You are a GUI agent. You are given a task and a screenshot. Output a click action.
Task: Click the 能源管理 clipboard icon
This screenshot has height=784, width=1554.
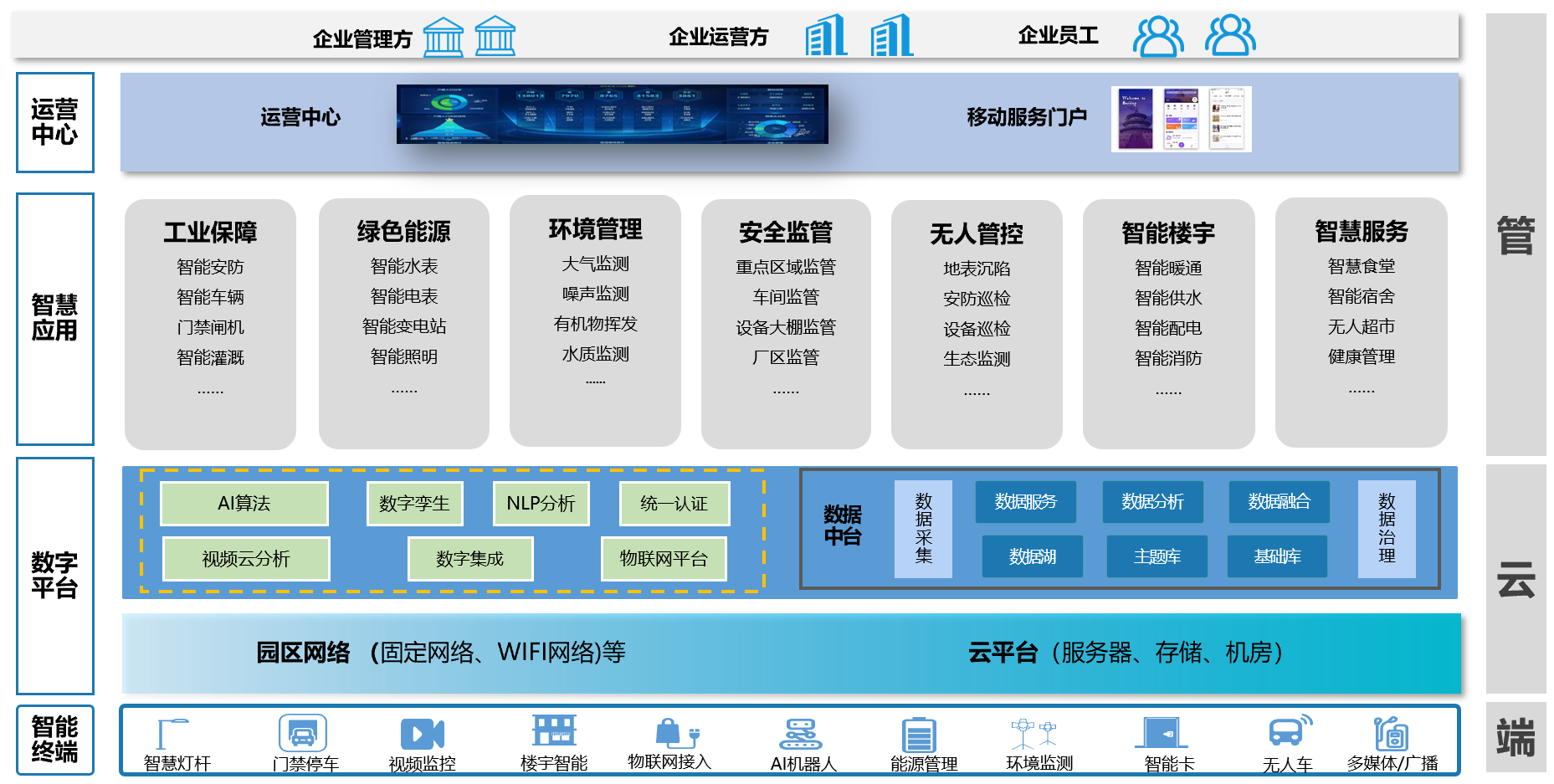click(x=919, y=735)
